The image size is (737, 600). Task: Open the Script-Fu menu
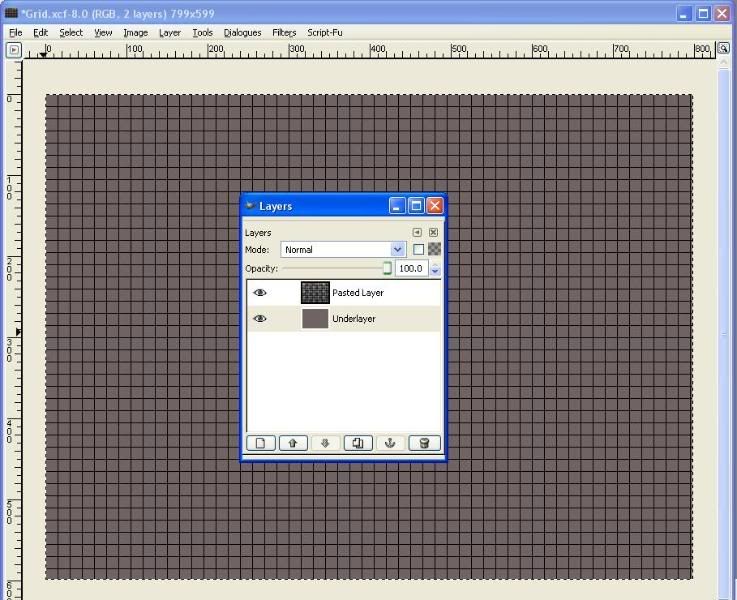pyautogui.click(x=325, y=32)
